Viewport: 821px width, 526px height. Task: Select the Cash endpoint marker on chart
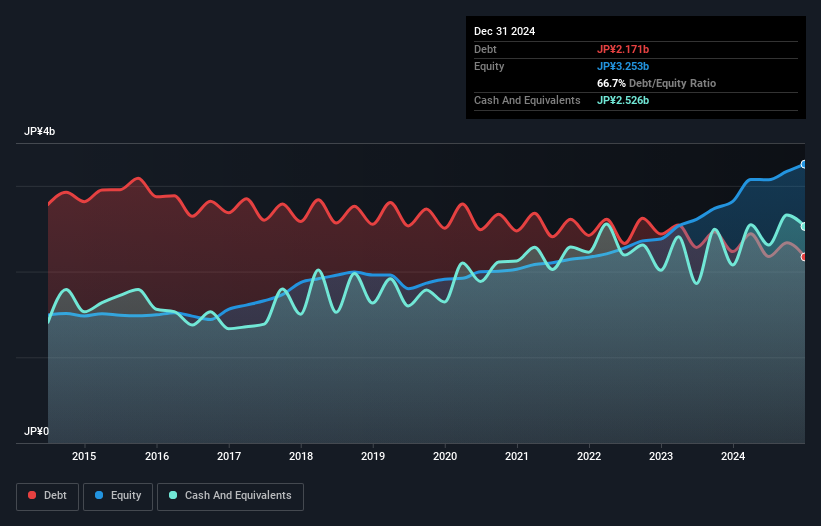(804, 227)
